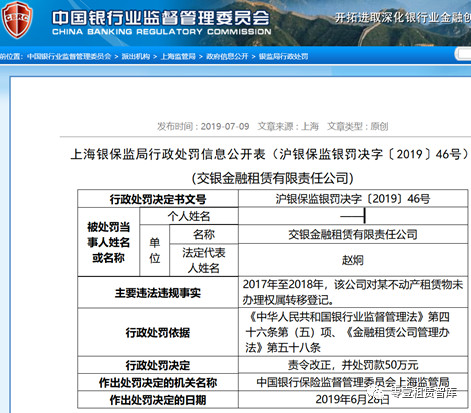Click the search input box at top right
The width and height of the screenshot is (471, 413).
pos(463,54)
